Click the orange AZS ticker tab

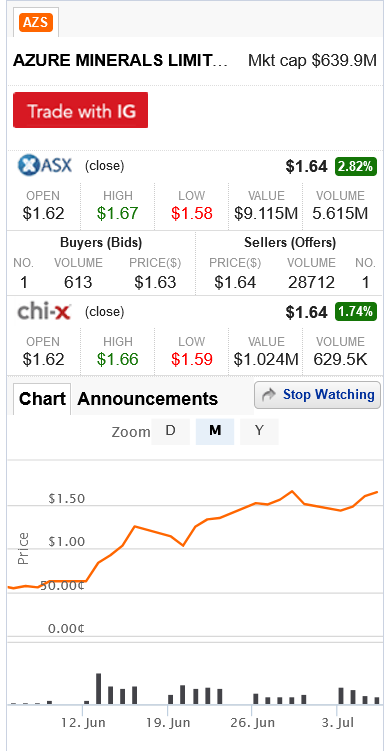click(36, 23)
